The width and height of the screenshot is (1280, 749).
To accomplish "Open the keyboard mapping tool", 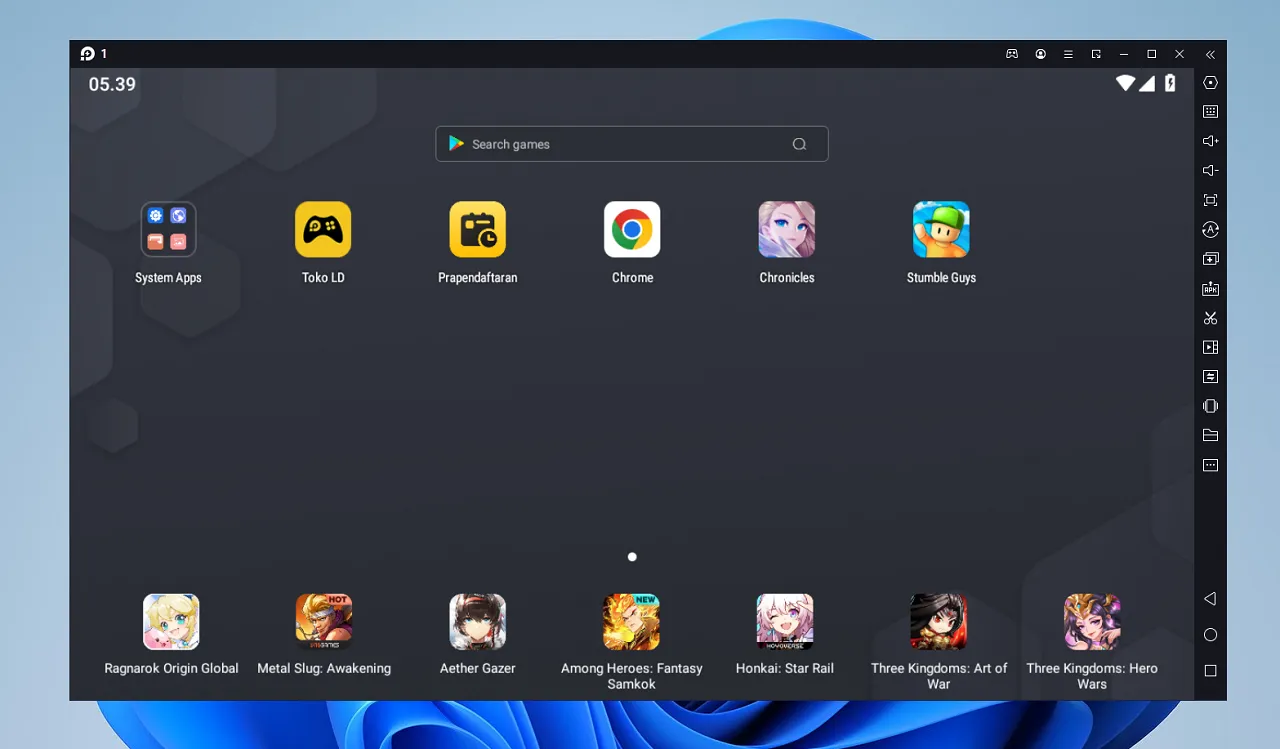I will point(1210,112).
